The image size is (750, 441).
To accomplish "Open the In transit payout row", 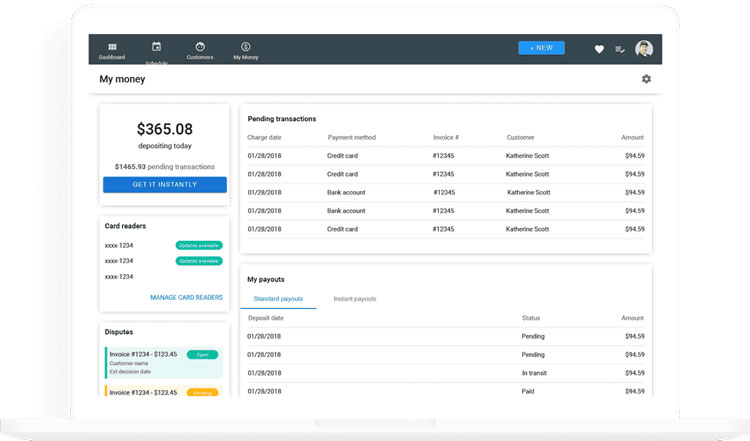I will click(x=446, y=372).
